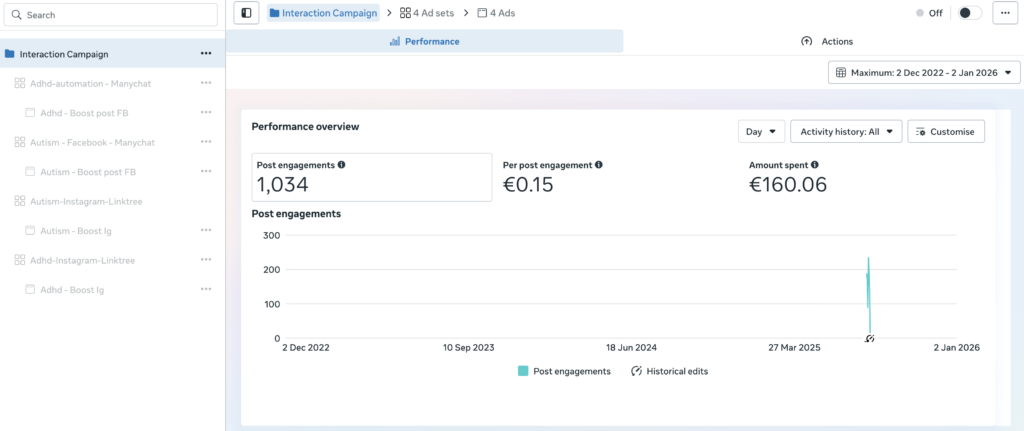The height and width of the screenshot is (431, 1024).
Task: Open the date range dropdown
Action: (924, 72)
